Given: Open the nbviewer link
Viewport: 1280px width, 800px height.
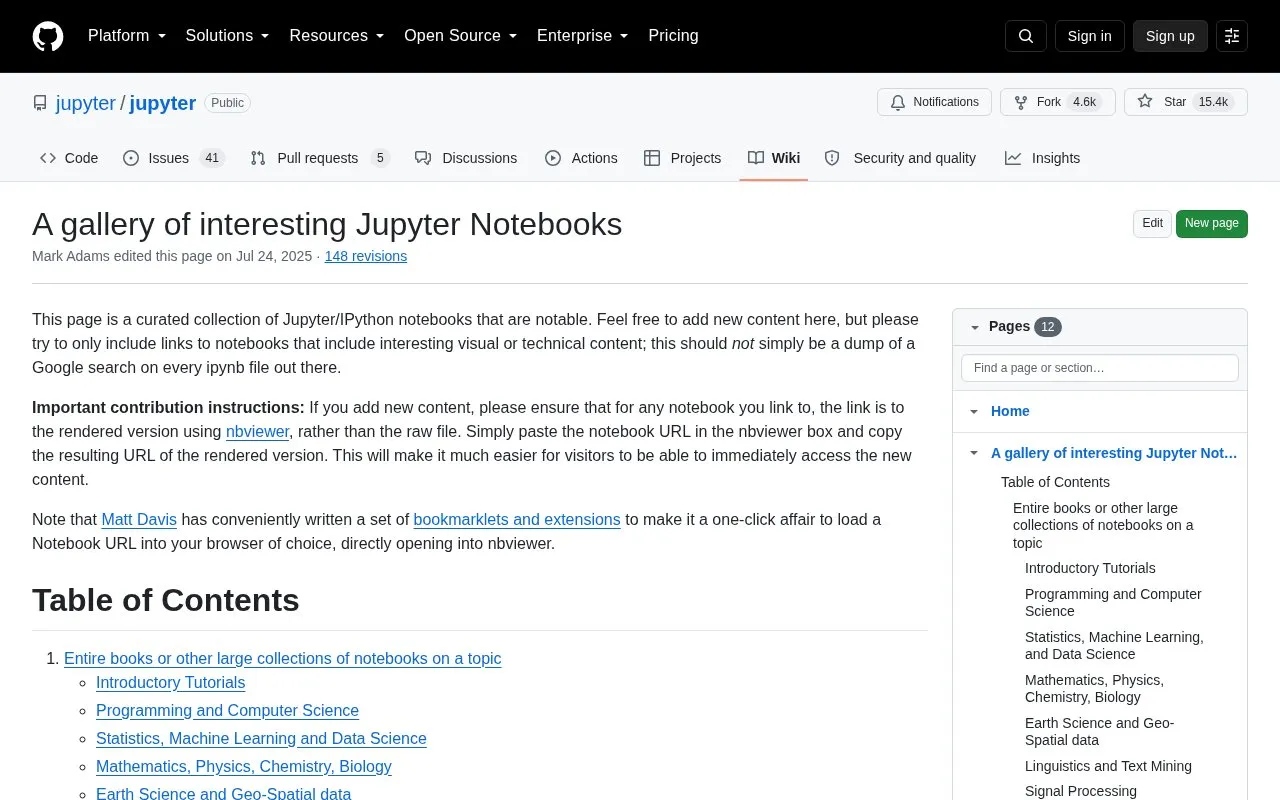Looking at the screenshot, I should tap(258, 432).
